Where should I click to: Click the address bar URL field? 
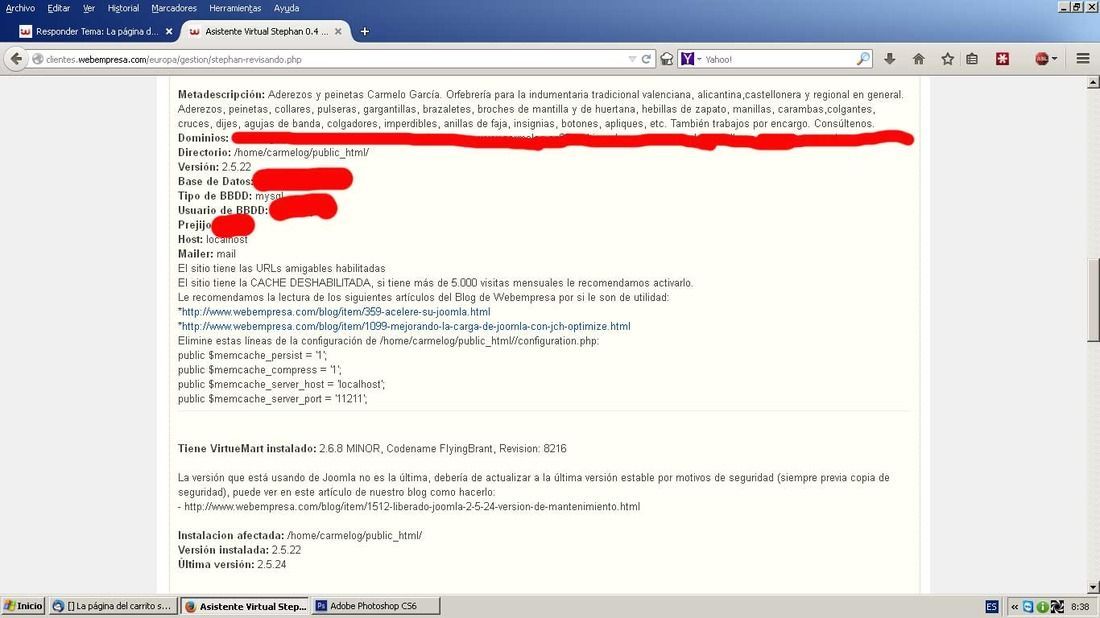tap(337, 60)
